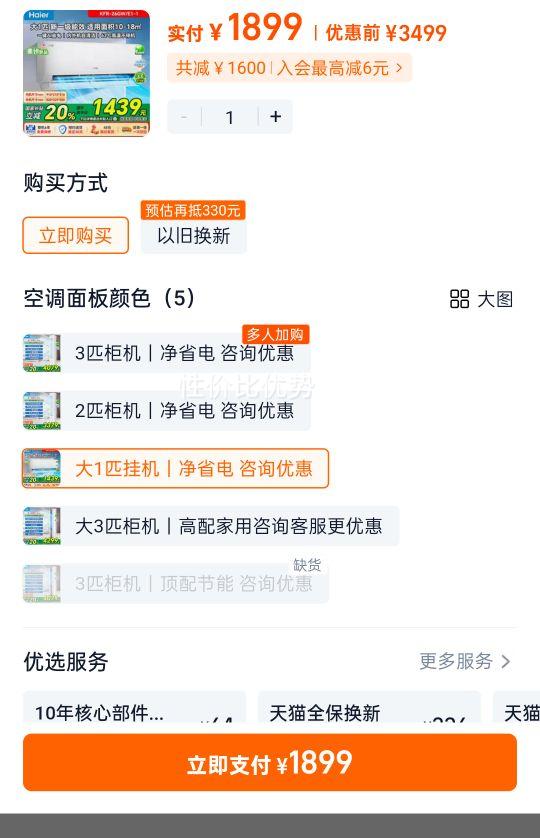Choose the 2匹柜机 净省电 option
Screen dimensions: 540x838
166,410
